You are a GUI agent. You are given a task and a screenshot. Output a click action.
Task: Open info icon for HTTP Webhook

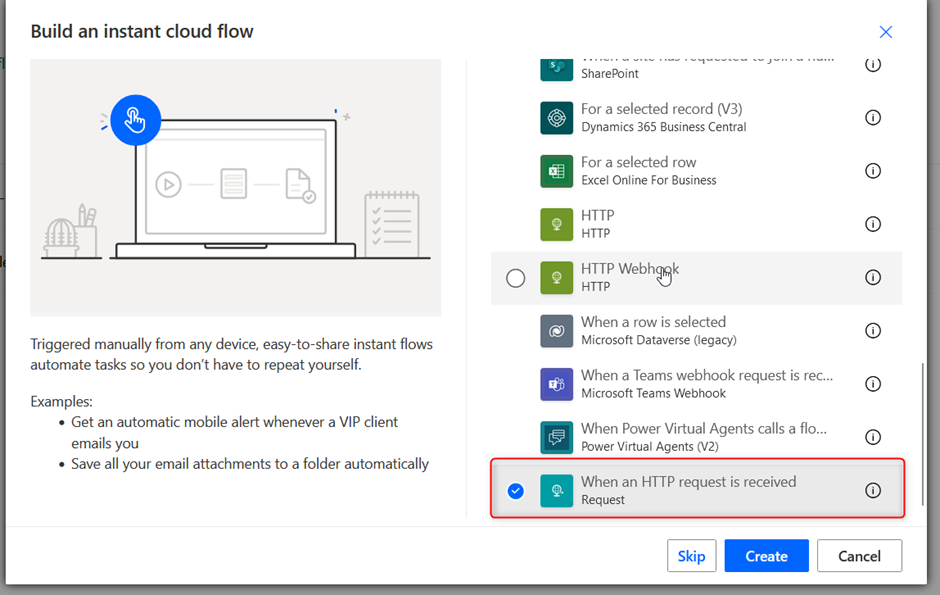coord(873,277)
